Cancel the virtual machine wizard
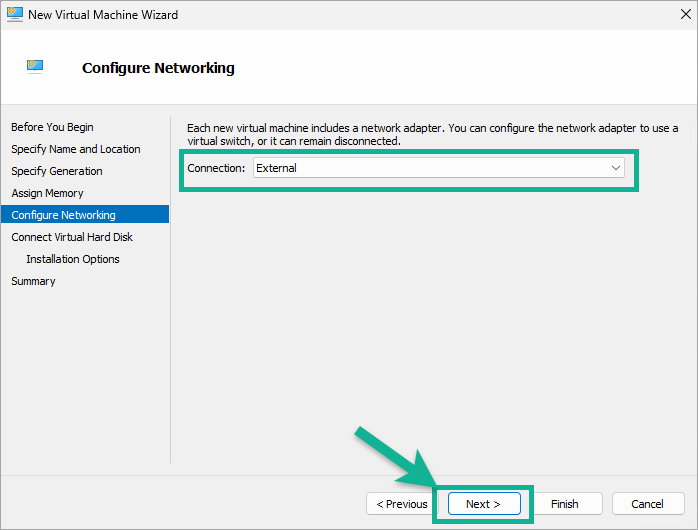 [648, 503]
